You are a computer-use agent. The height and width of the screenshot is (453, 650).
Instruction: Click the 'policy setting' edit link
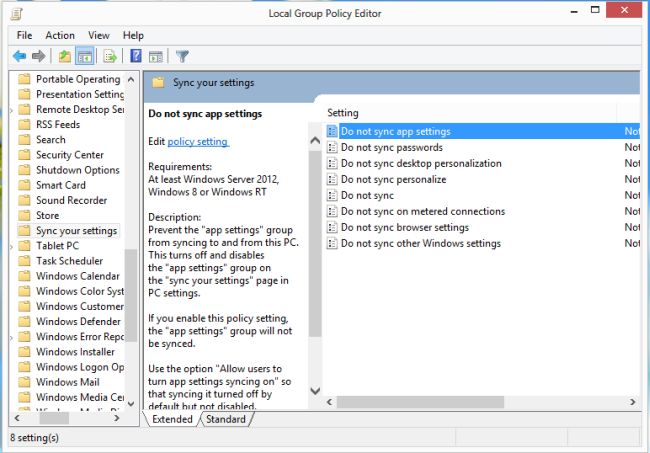[x=198, y=142]
